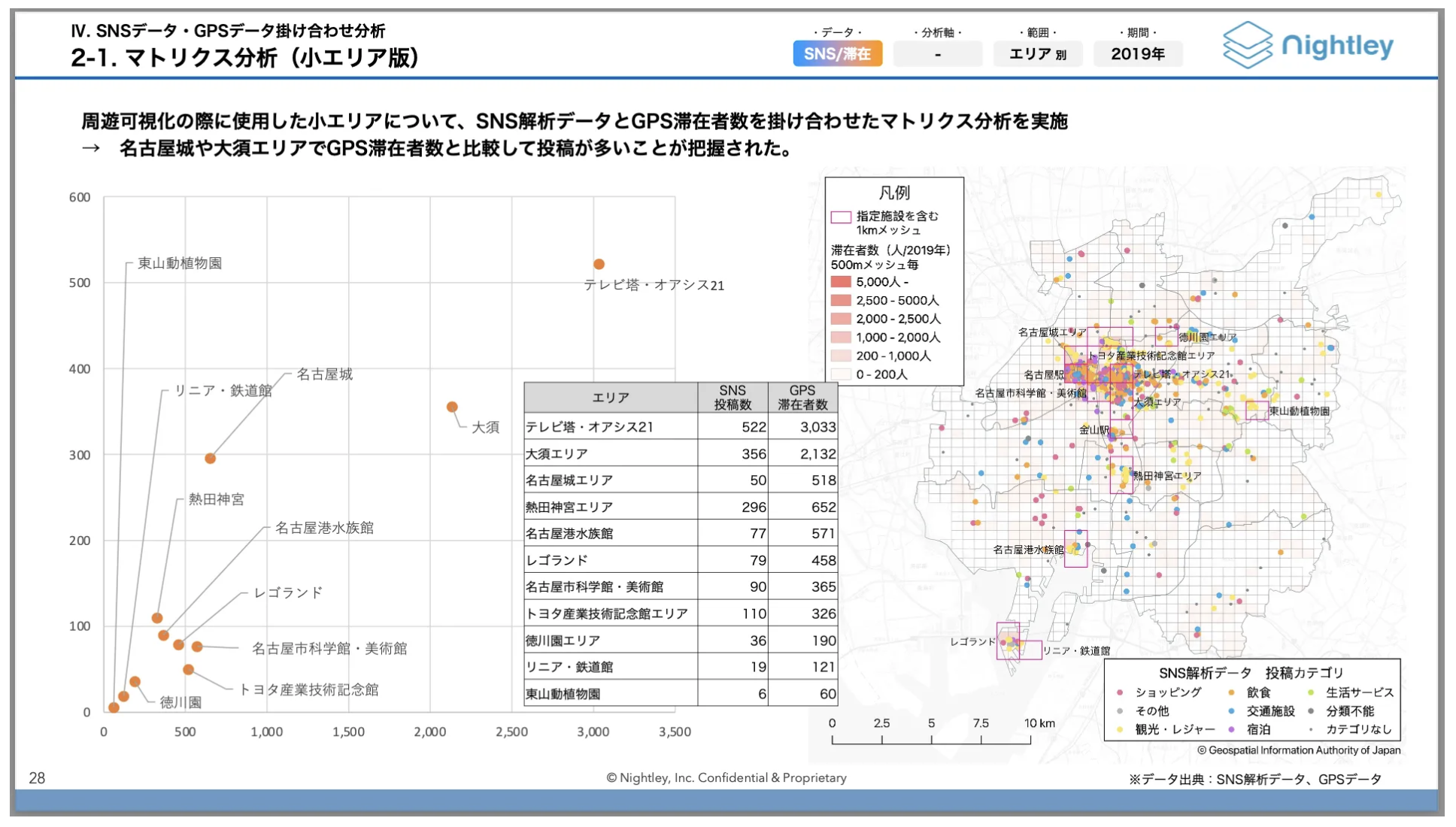This screenshot has width=1456, height=827.
Task: Select the 大須エリア table row
Action: pyautogui.click(x=681, y=453)
